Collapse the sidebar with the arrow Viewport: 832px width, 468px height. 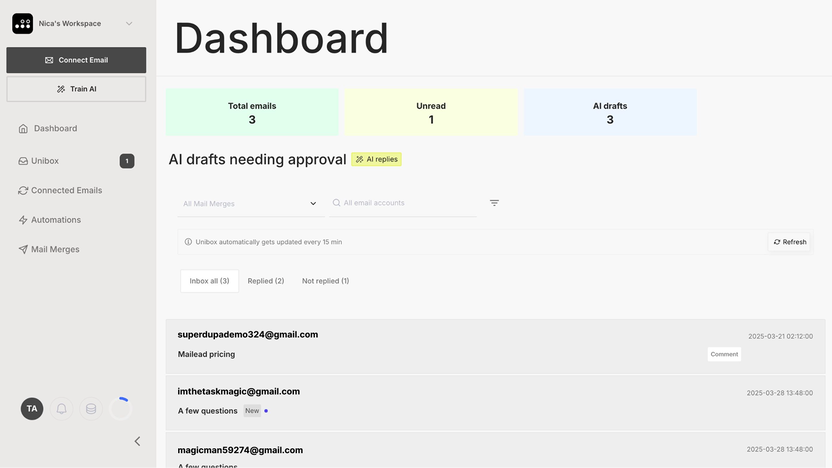click(x=137, y=441)
